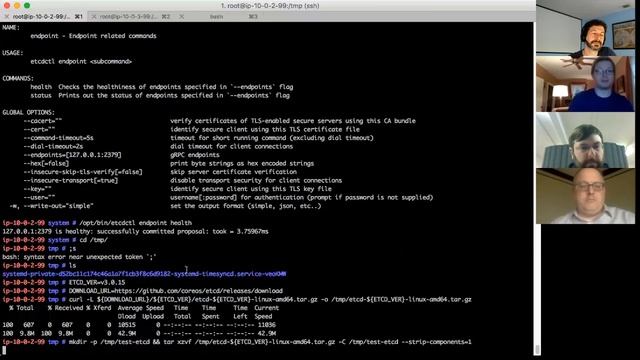Click the '/opt/bin/etcdctl endpoint health' command

(136, 223)
